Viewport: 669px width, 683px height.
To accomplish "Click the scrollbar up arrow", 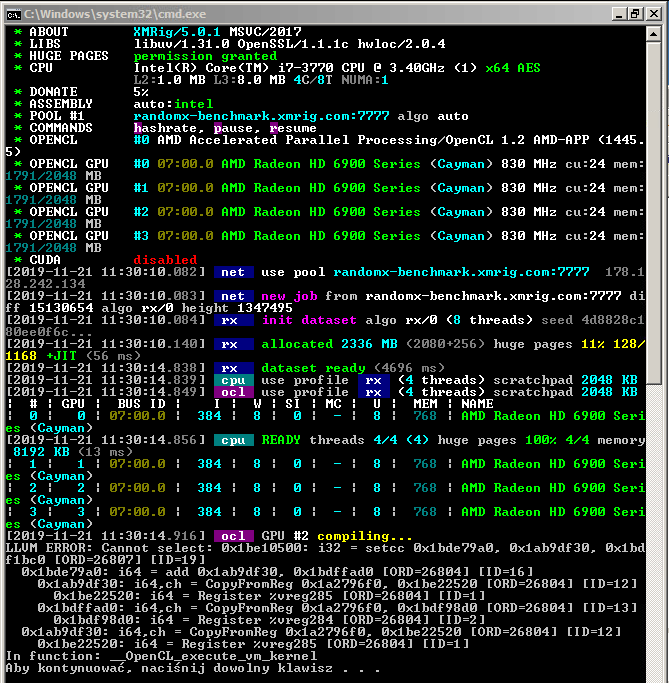I will [x=654, y=34].
